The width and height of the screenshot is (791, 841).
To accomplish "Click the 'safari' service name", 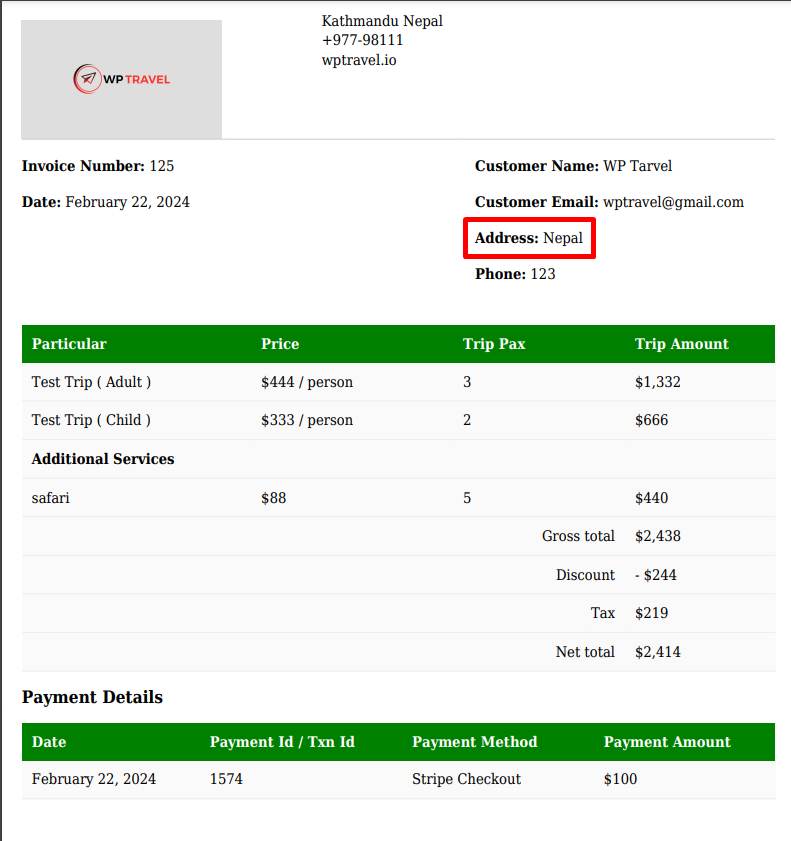I will click(50, 498).
